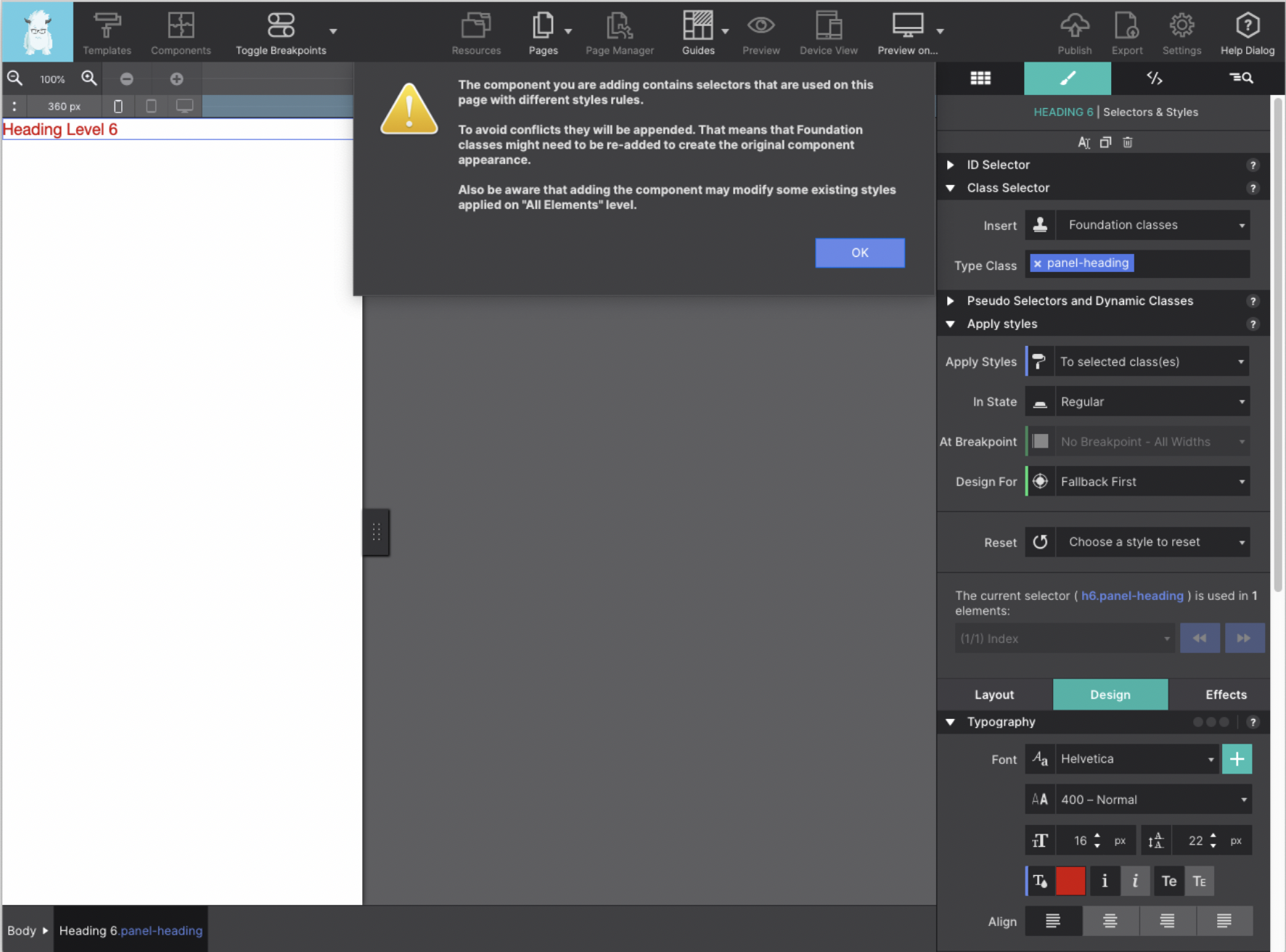Delete styles using the trash icon
This screenshot has height=952, width=1286.
[1127, 142]
